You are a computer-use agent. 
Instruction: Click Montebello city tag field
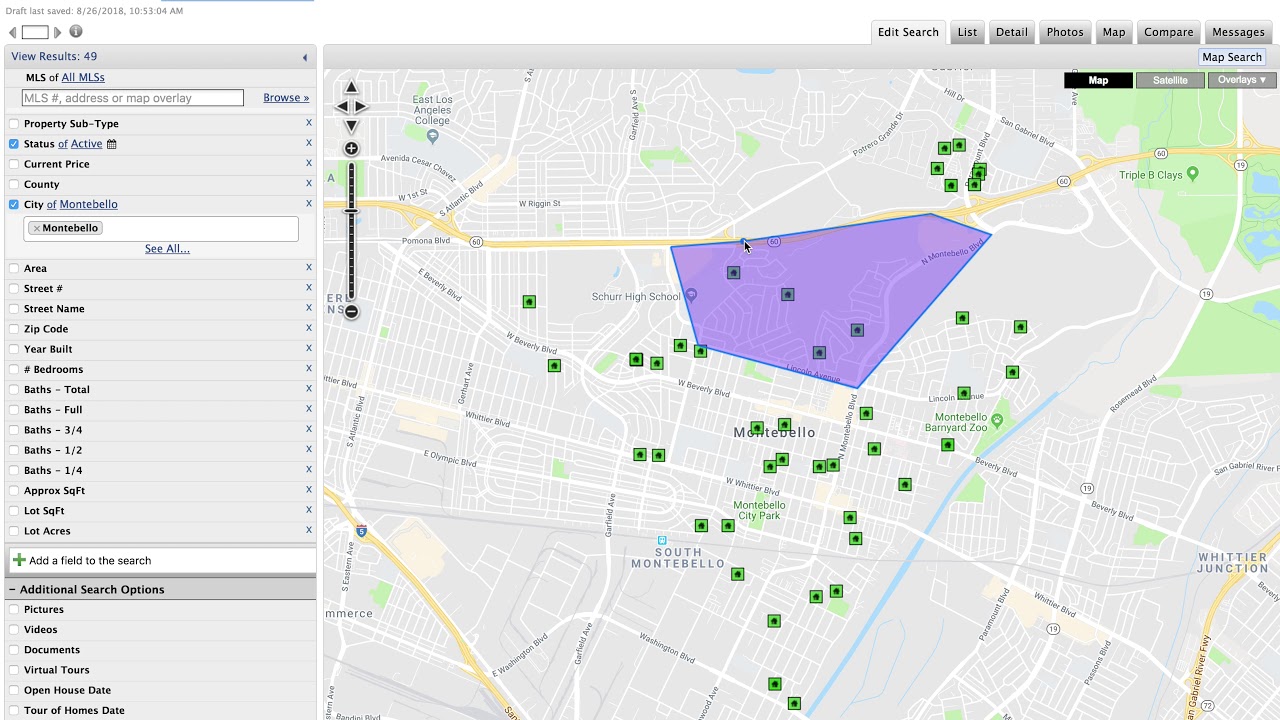[161, 229]
